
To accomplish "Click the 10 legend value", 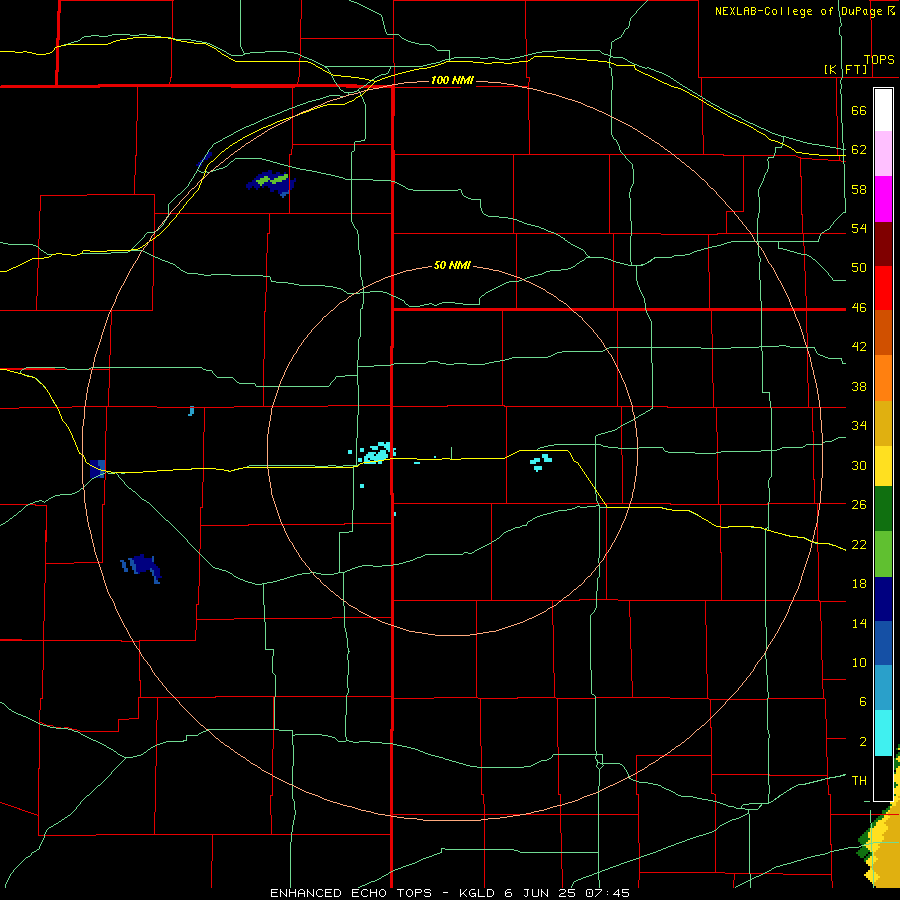I will (x=859, y=662).
